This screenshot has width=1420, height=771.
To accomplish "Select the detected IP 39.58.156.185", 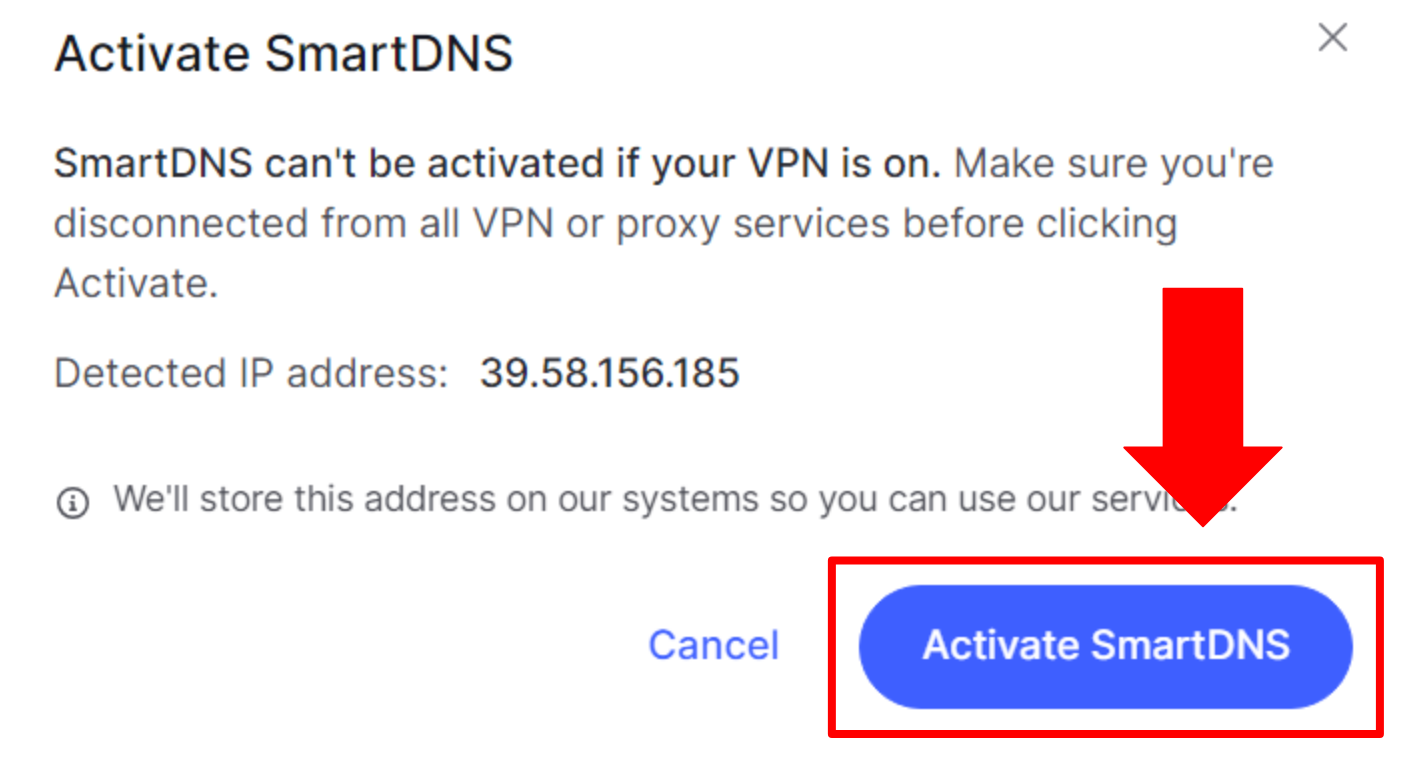I will pos(609,373).
